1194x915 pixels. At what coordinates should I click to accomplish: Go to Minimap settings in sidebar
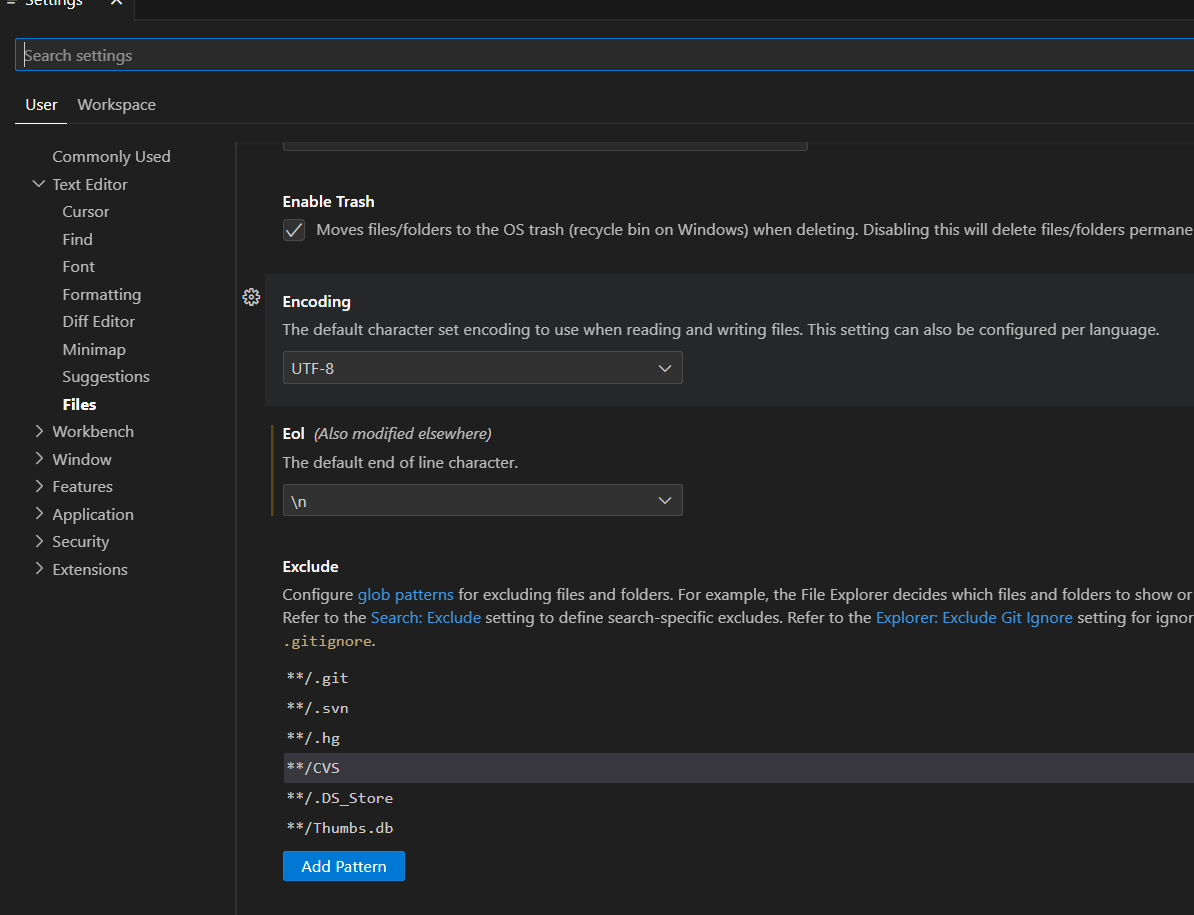(94, 349)
